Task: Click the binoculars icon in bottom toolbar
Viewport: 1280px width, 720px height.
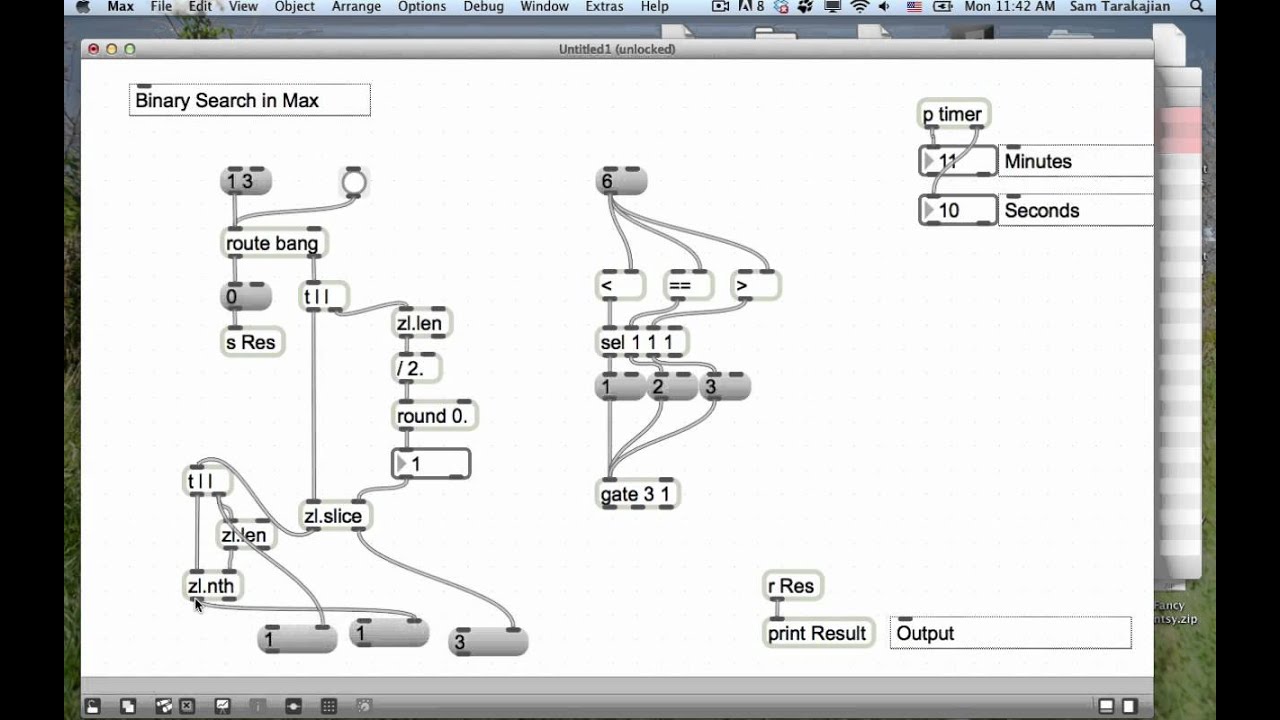Action: (163, 706)
